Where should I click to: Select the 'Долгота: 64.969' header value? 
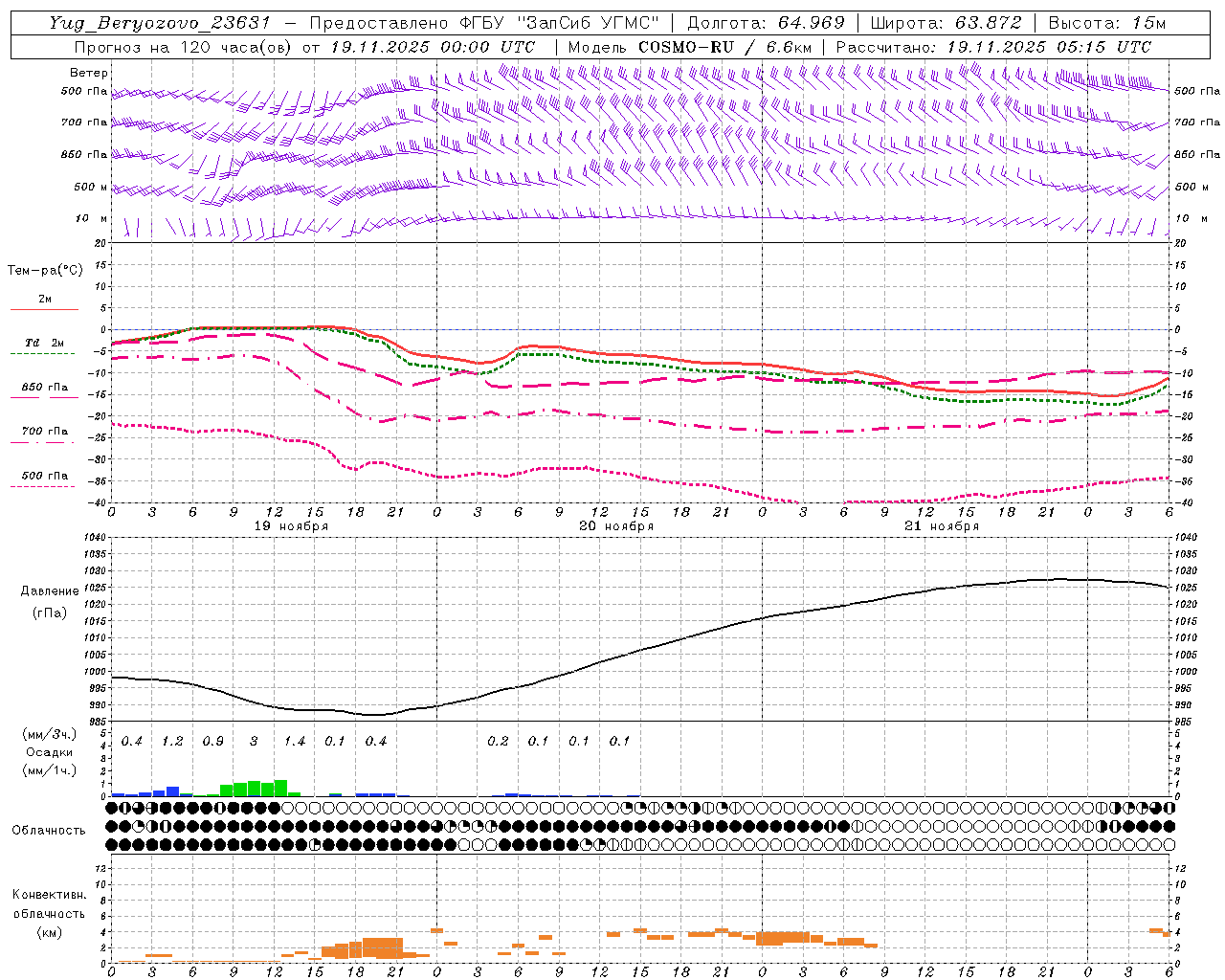pos(766,23)
